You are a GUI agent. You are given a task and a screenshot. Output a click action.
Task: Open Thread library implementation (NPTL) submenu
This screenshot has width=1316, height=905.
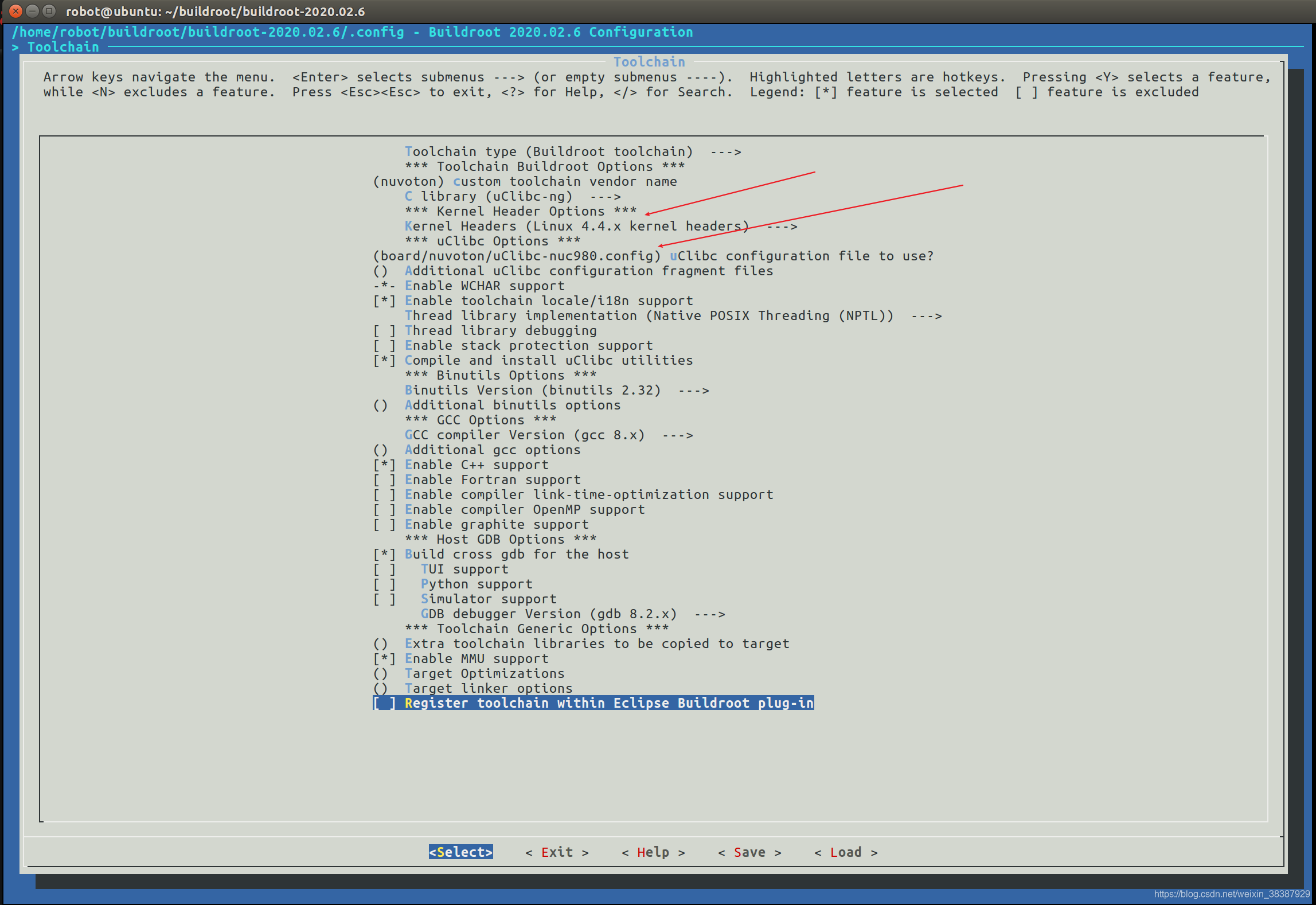673,315
